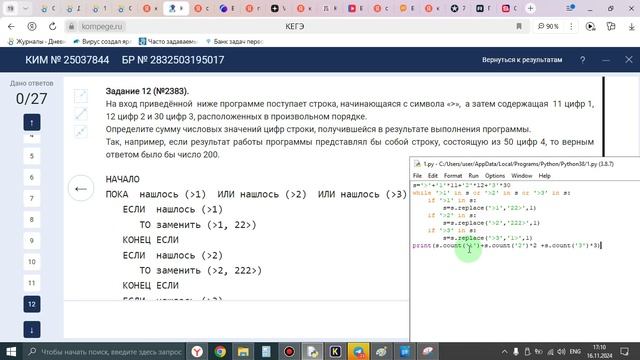Open Telegram from the taskbar

(x=358, y=351)
